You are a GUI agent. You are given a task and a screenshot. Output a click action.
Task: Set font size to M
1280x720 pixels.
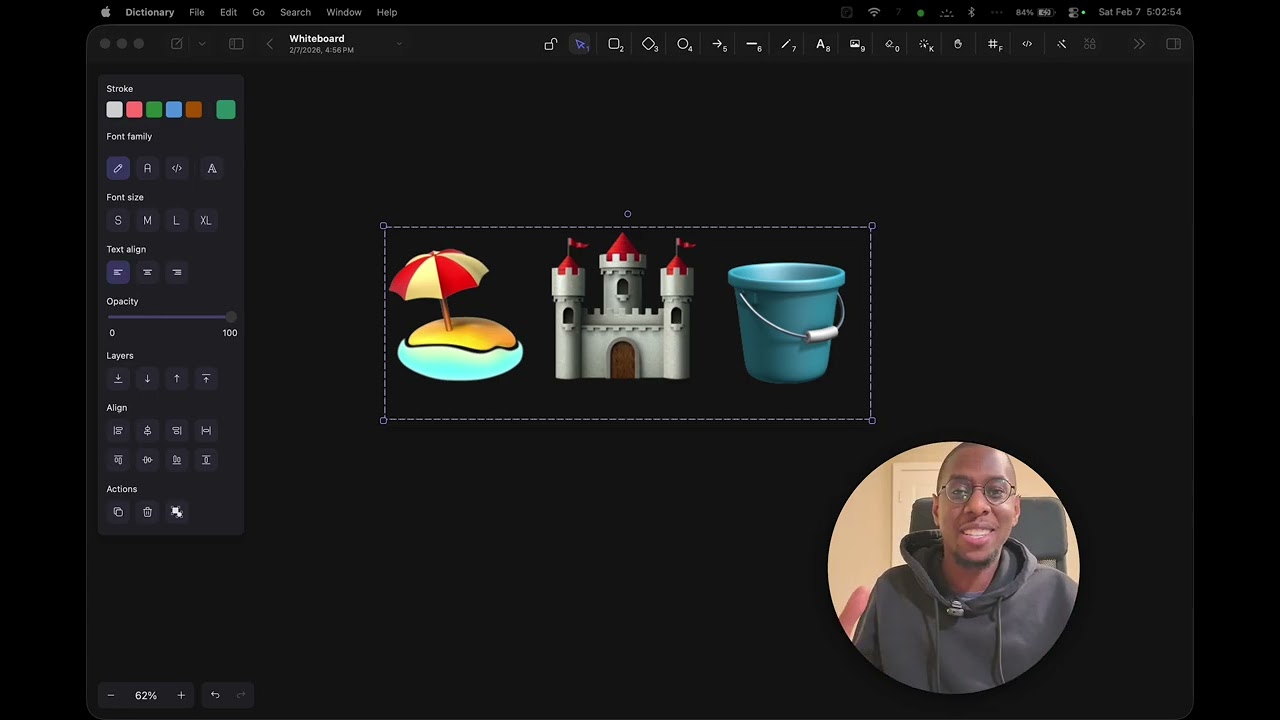(147, 220)
